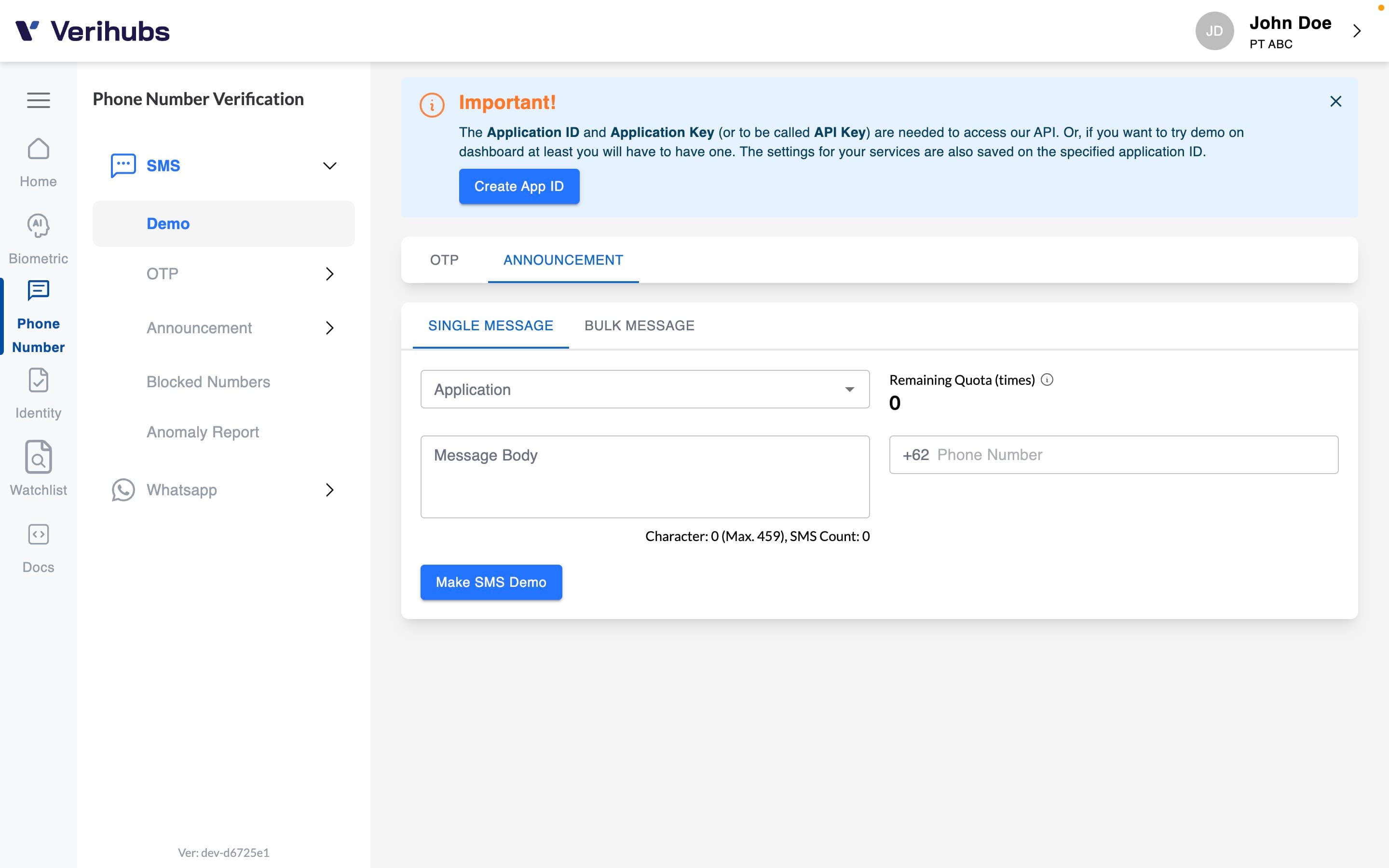Viewport: 1389px width, 868px height.
Task: Click Remaining Quota info icon
Action: 1048,380
